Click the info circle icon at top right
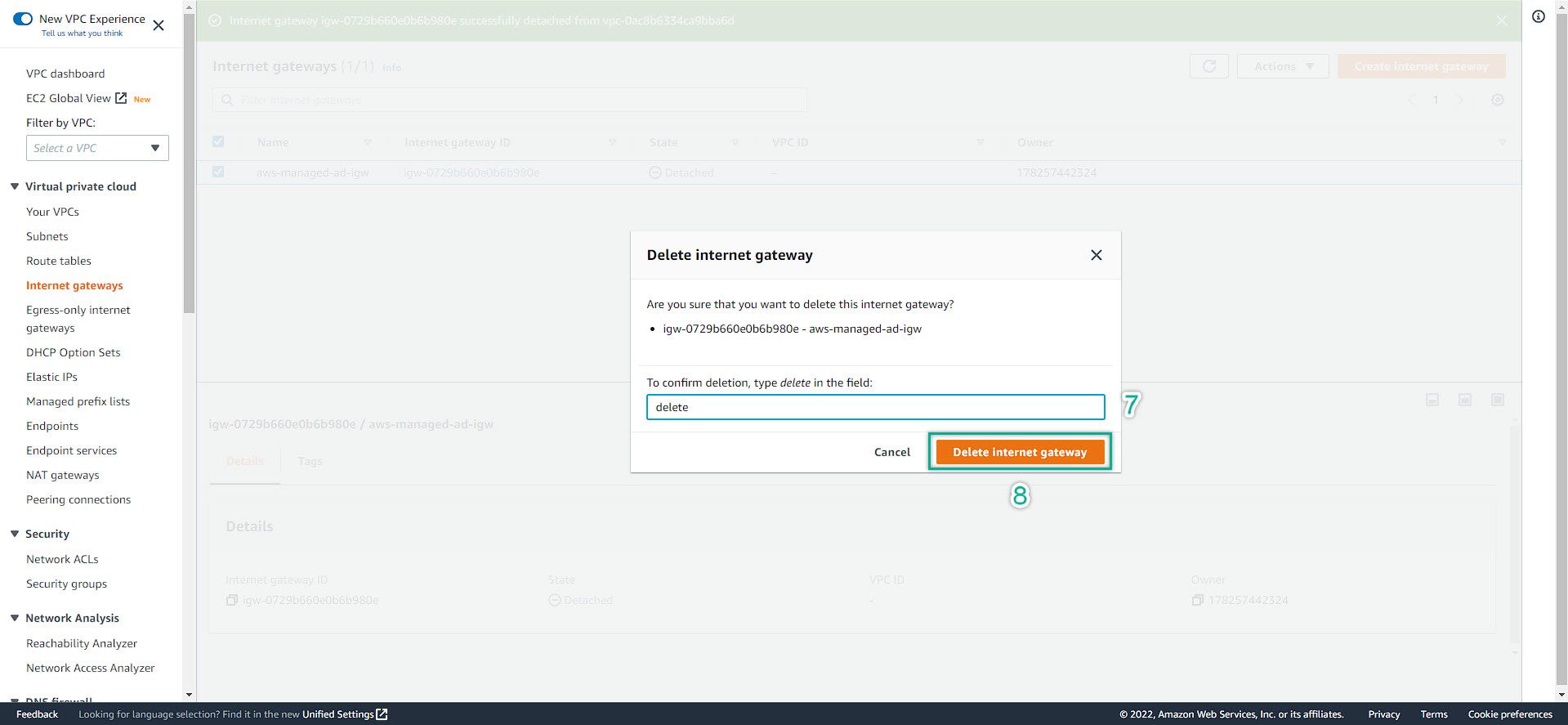The width and height of the screenshot is (1568, 725). click(1538, 16)
